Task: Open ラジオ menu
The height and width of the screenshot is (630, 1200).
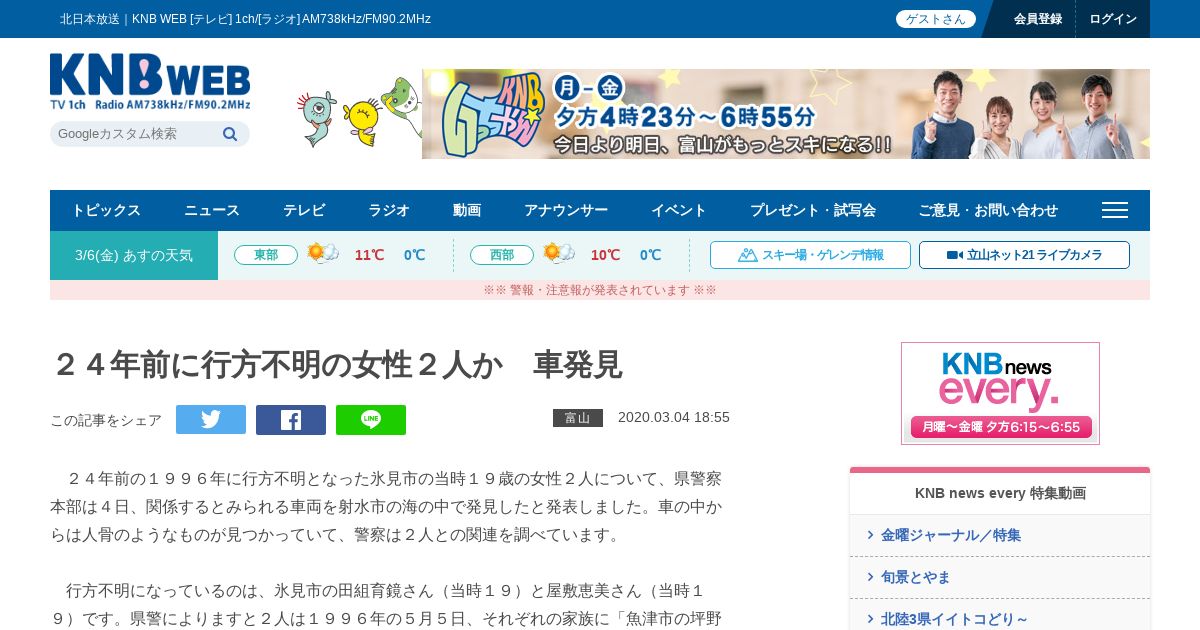Action: tap(389, 210)
